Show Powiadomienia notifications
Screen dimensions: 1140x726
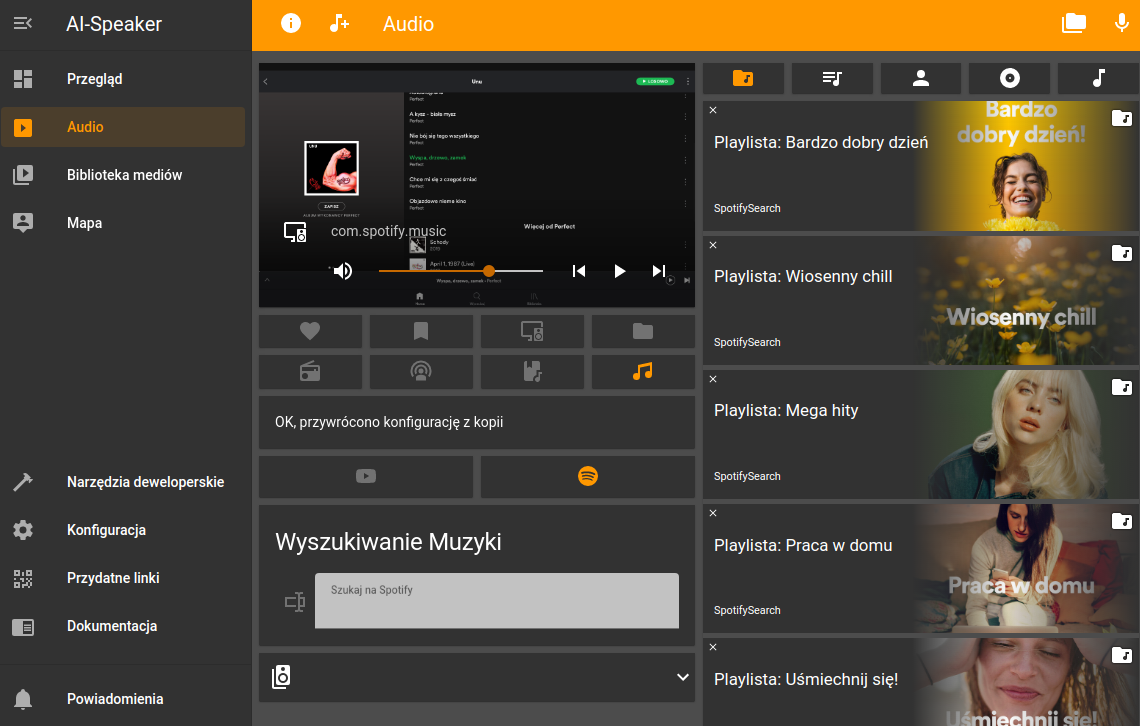(123, 698)
